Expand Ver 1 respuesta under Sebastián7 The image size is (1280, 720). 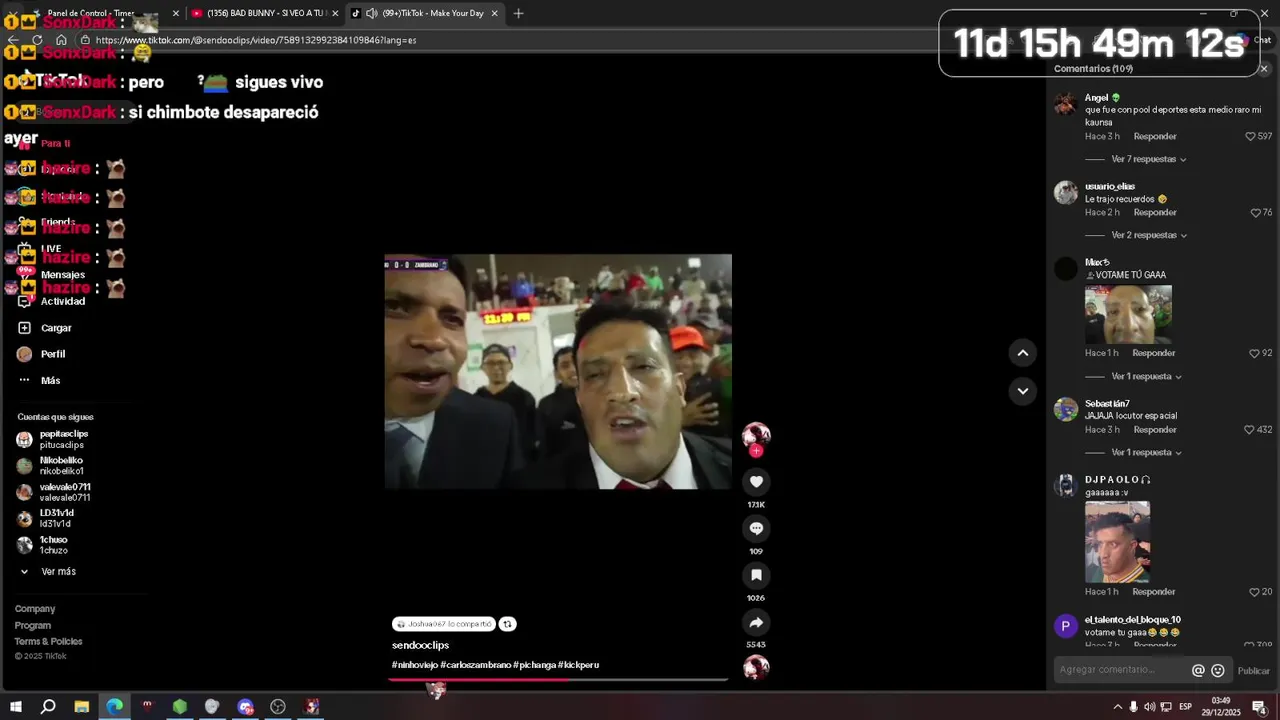[x=1147, y=453]
